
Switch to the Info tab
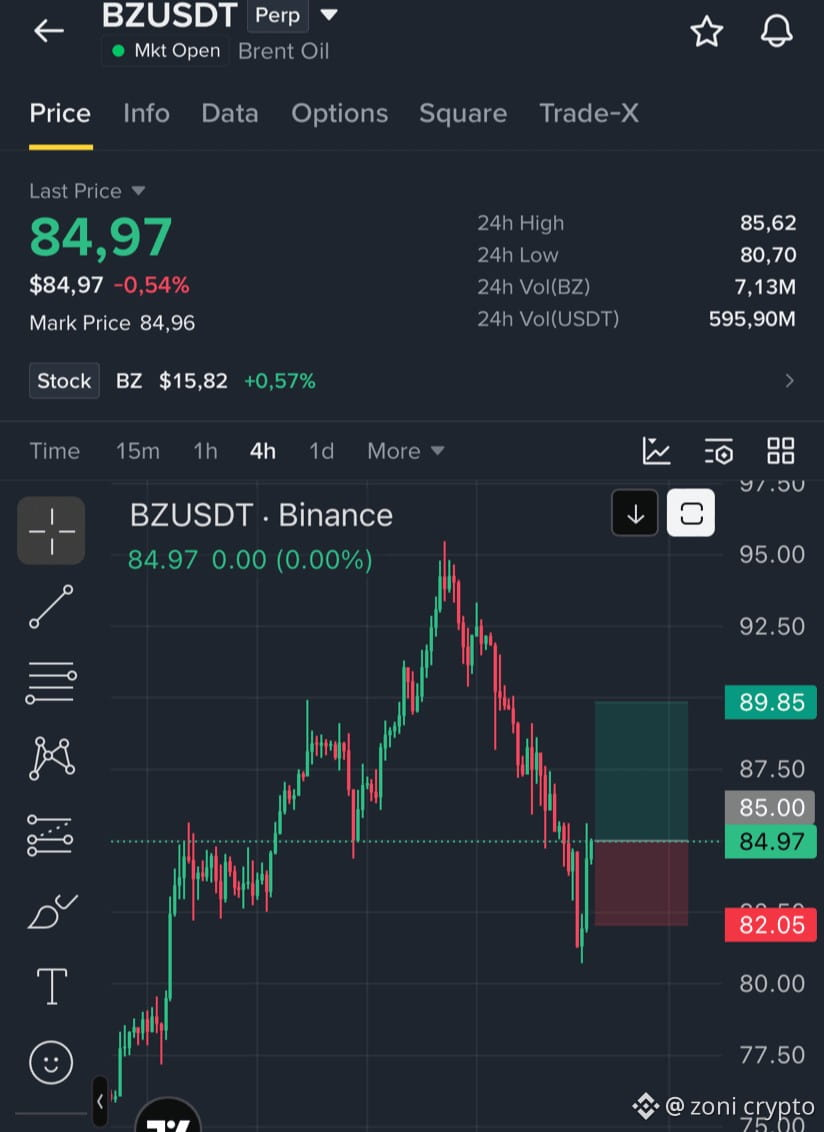[x=146, y=113]
